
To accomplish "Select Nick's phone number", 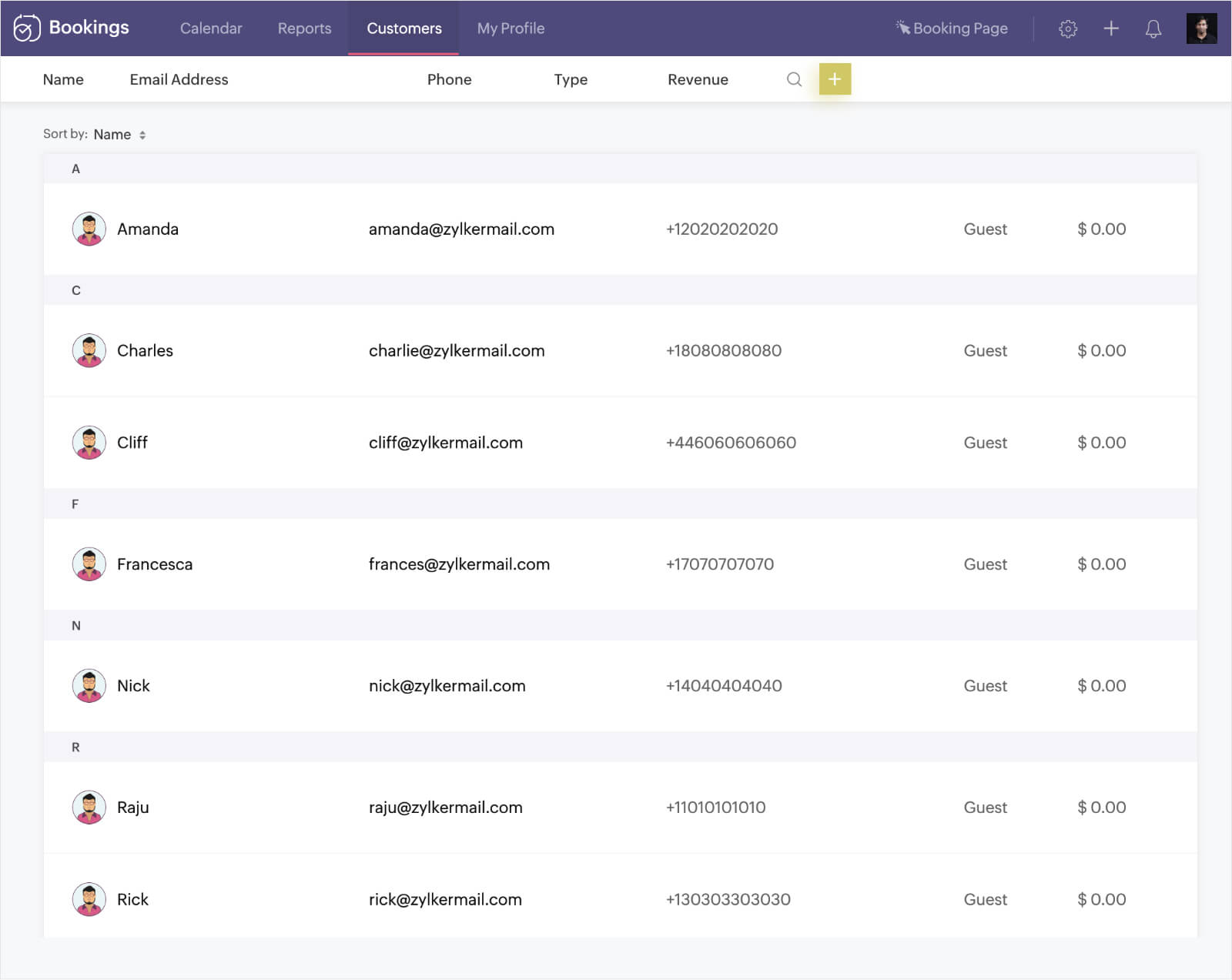I will click(724, 686).
